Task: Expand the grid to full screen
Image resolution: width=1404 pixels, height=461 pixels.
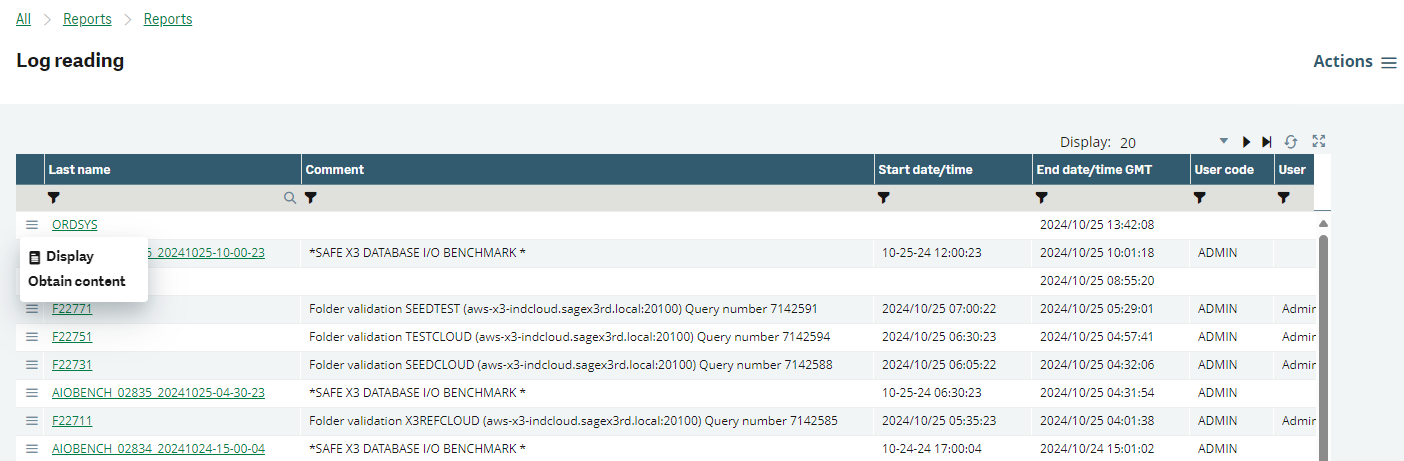Action: pyautogui.click(x=1318, y=142)
